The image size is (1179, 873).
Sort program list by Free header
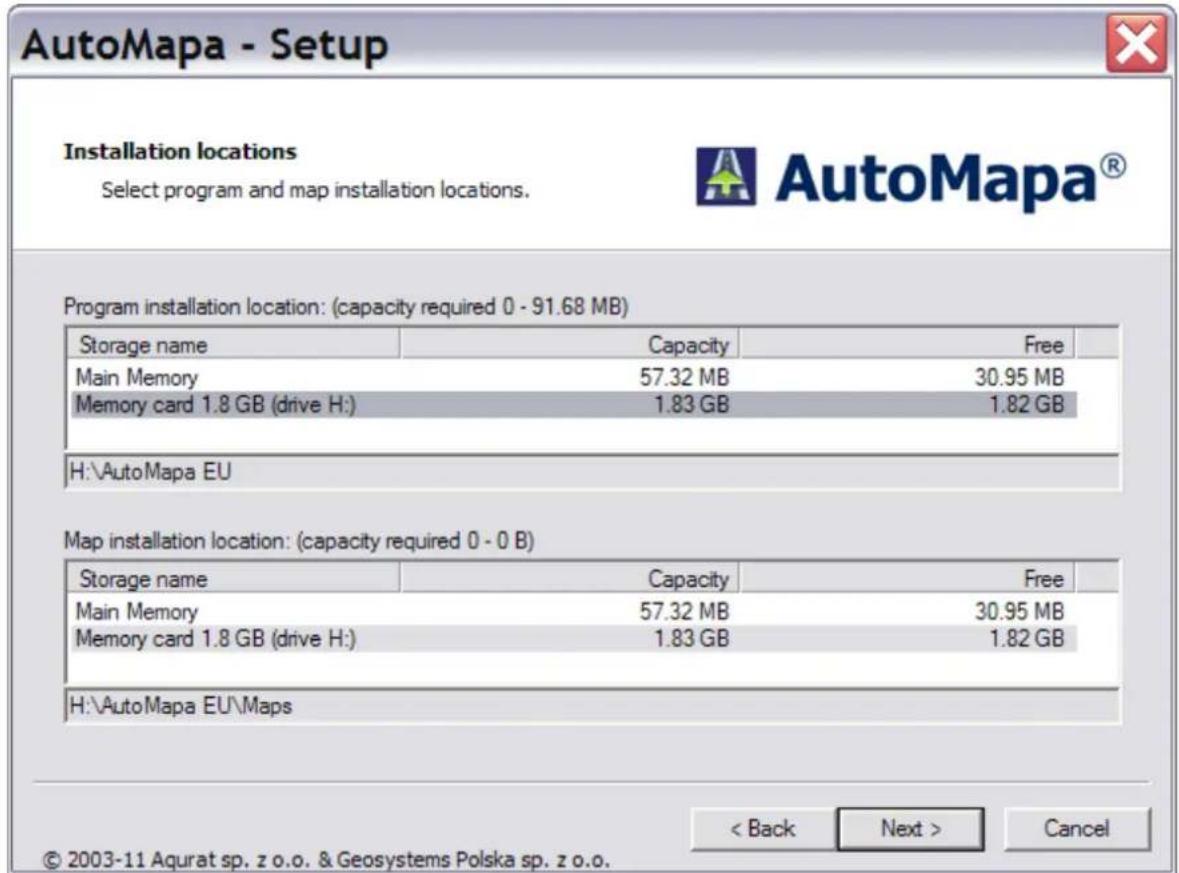click(x=907, y=344)
